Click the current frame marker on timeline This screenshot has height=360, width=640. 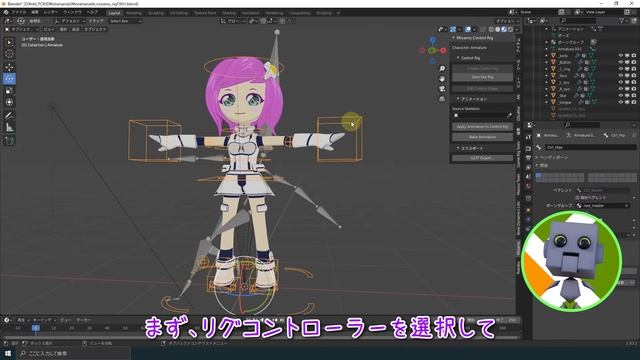36,328
